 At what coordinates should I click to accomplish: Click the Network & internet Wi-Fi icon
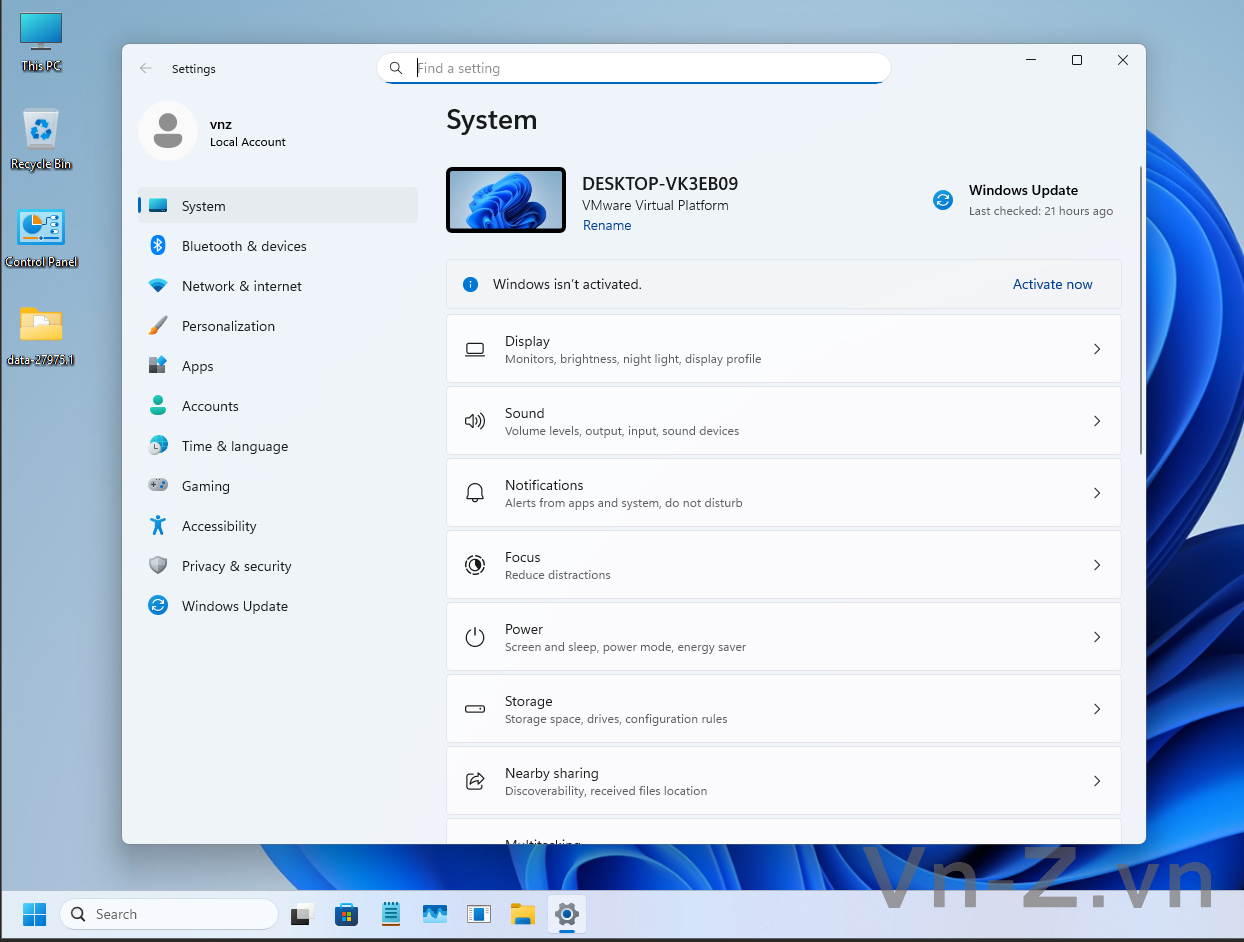coord(158,286)
